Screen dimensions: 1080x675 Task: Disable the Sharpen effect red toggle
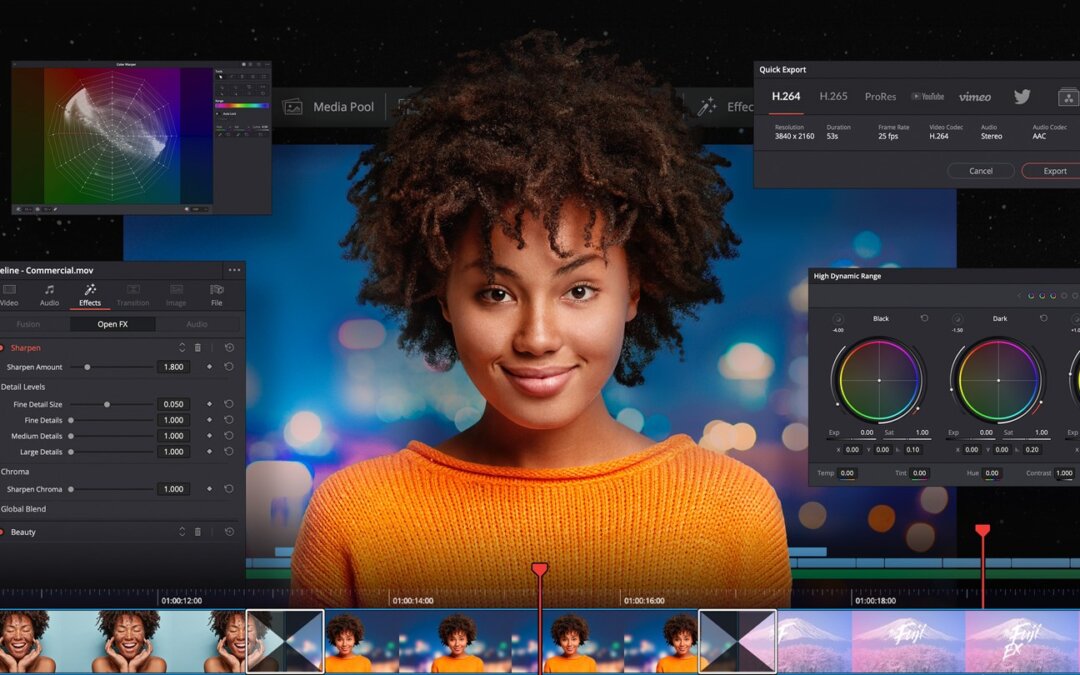click(2, 348)
